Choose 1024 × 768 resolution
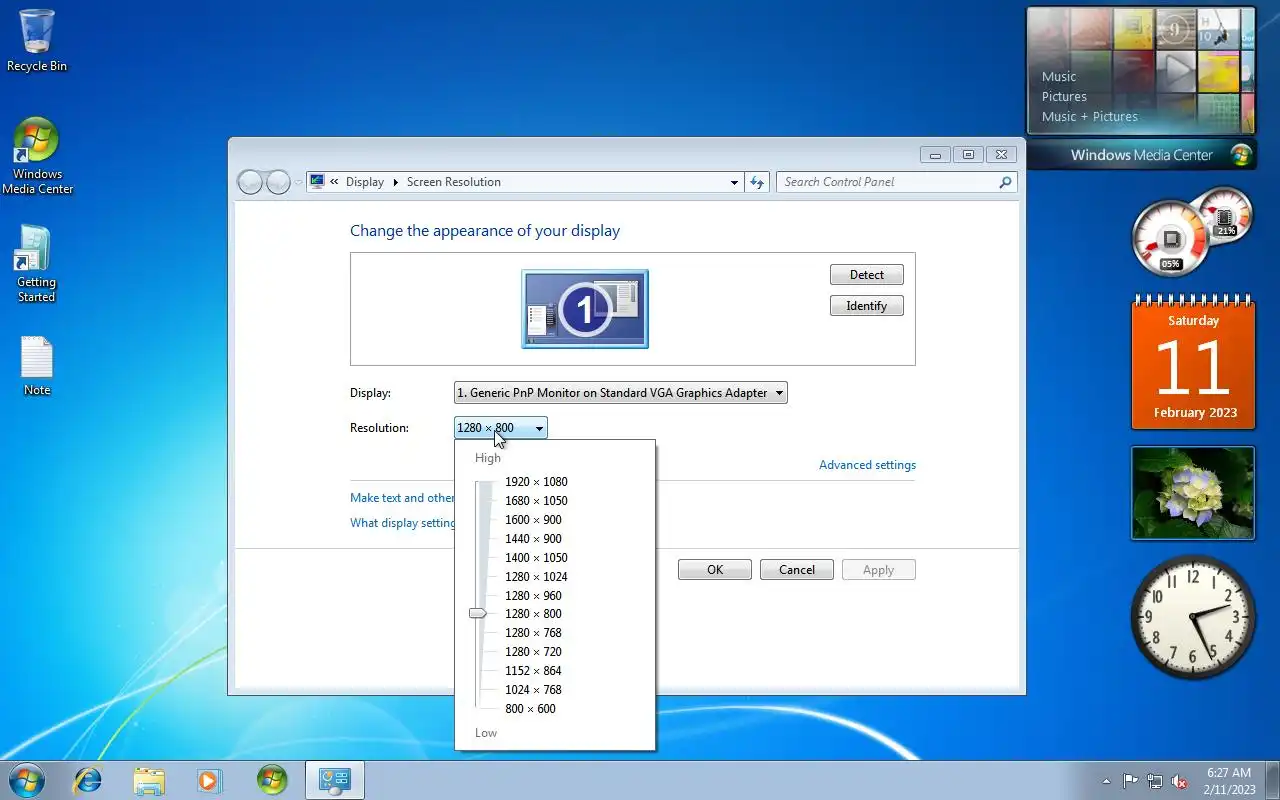The image size is (1280, 800). click(x=533, y=690)
